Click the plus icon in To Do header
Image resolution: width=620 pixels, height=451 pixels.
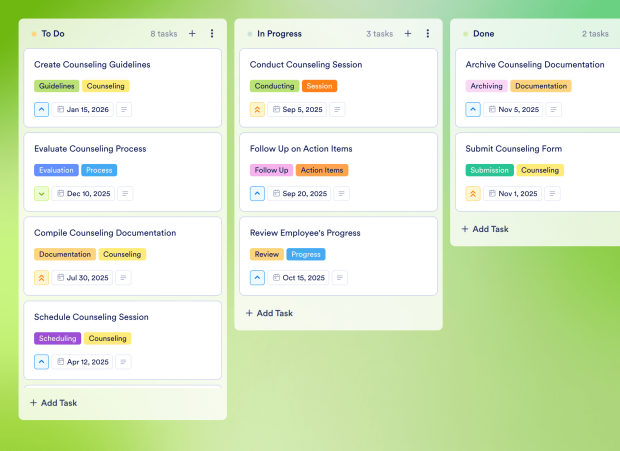pyautogui.click(x=192, y=33)
